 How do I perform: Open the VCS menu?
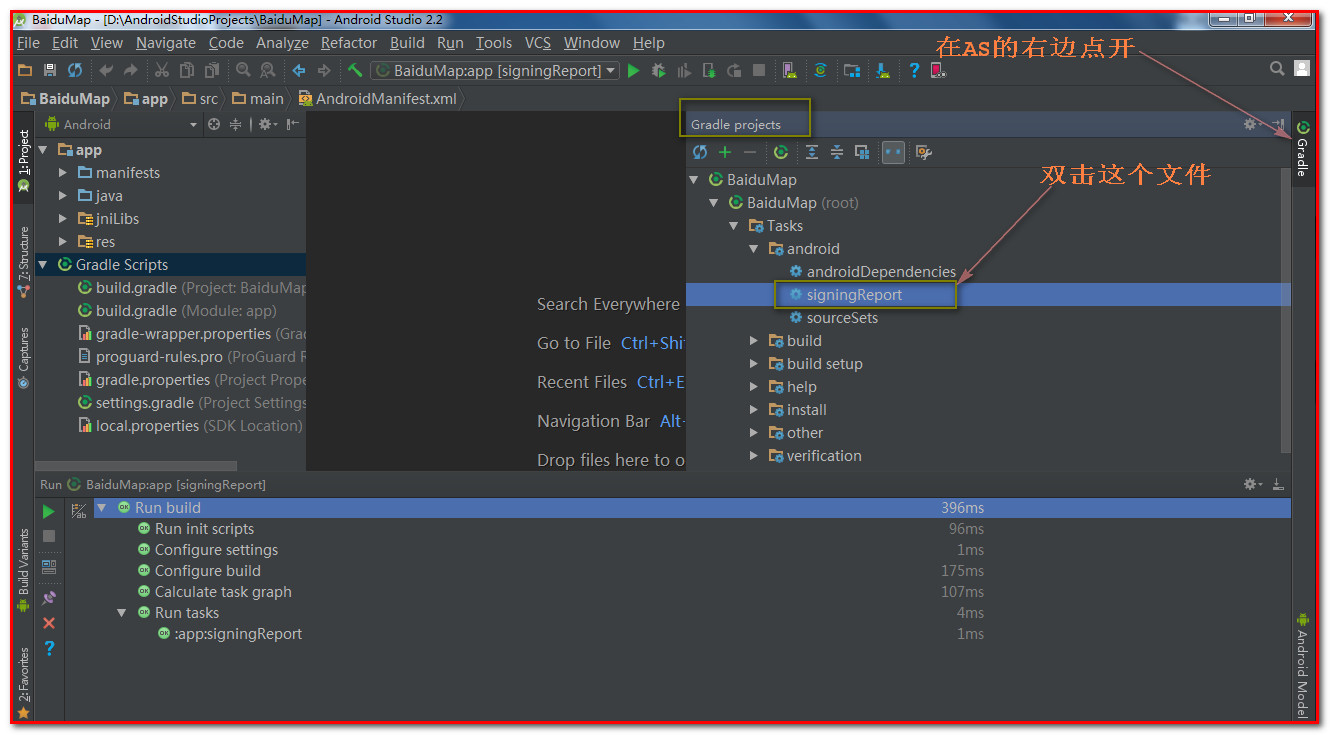coord(538,43)
